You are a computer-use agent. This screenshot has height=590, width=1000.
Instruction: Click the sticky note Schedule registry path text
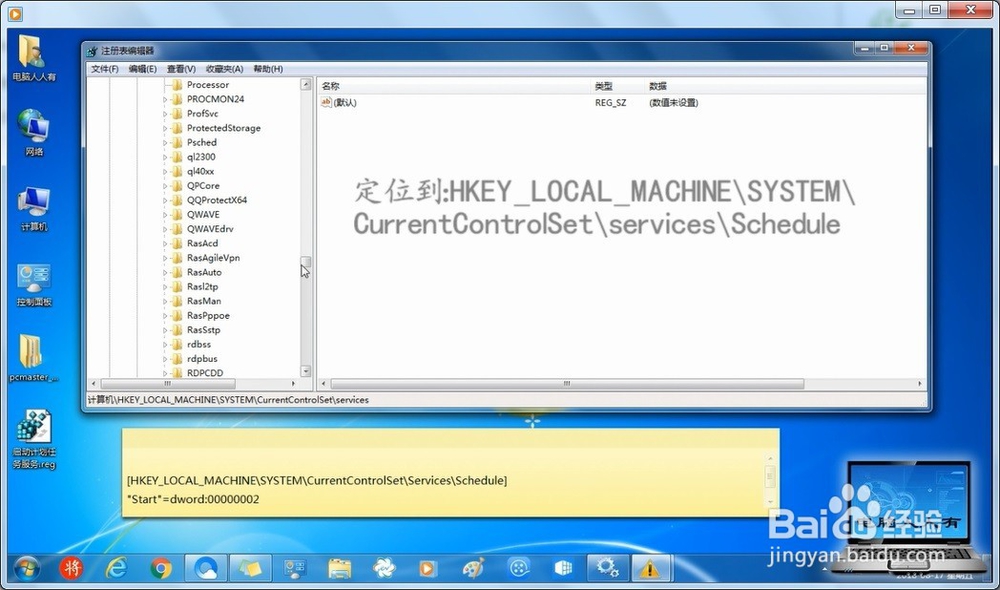(x=317, y=480)
